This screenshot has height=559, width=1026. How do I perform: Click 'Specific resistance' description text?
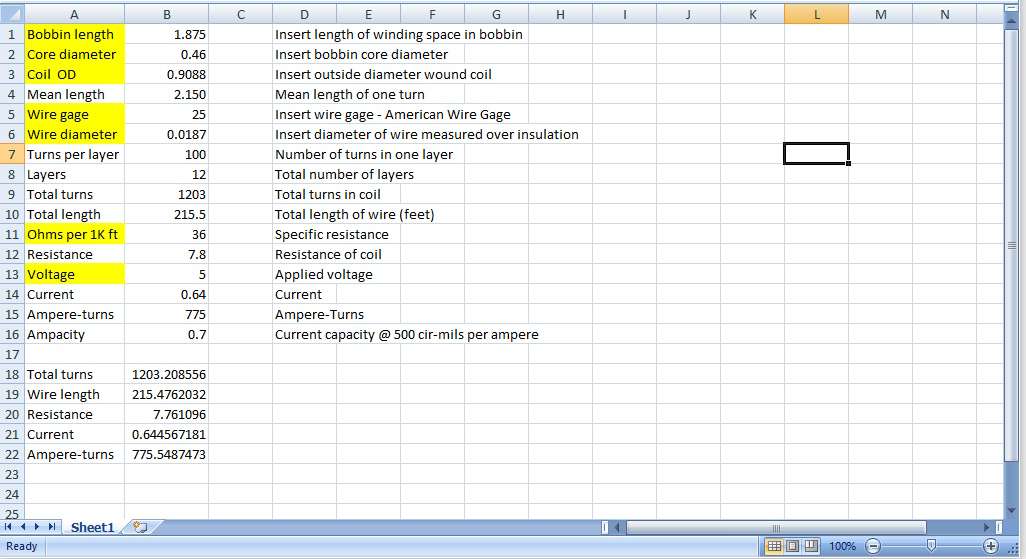click(x=331, y=234)
